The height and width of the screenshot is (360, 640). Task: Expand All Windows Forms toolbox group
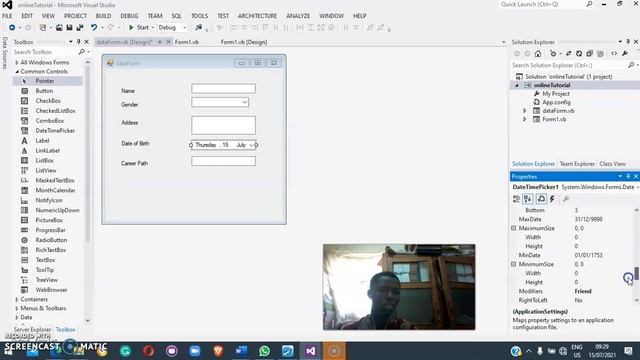point(17,62)
